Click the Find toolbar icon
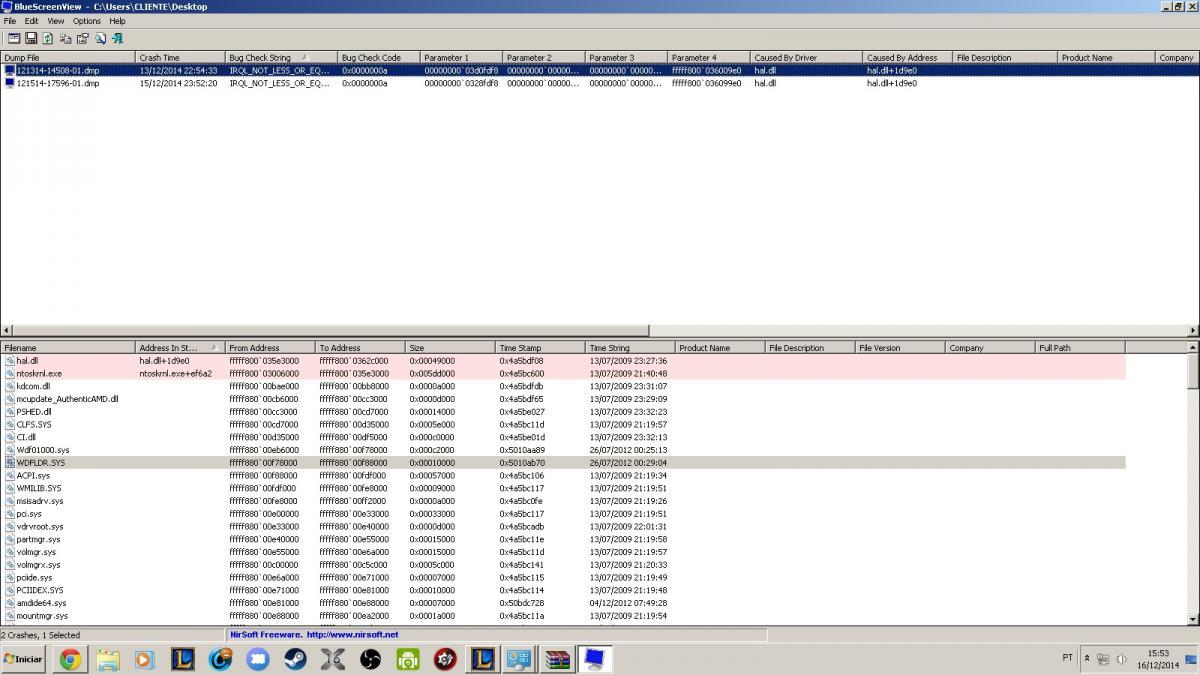 click(100, 38)
